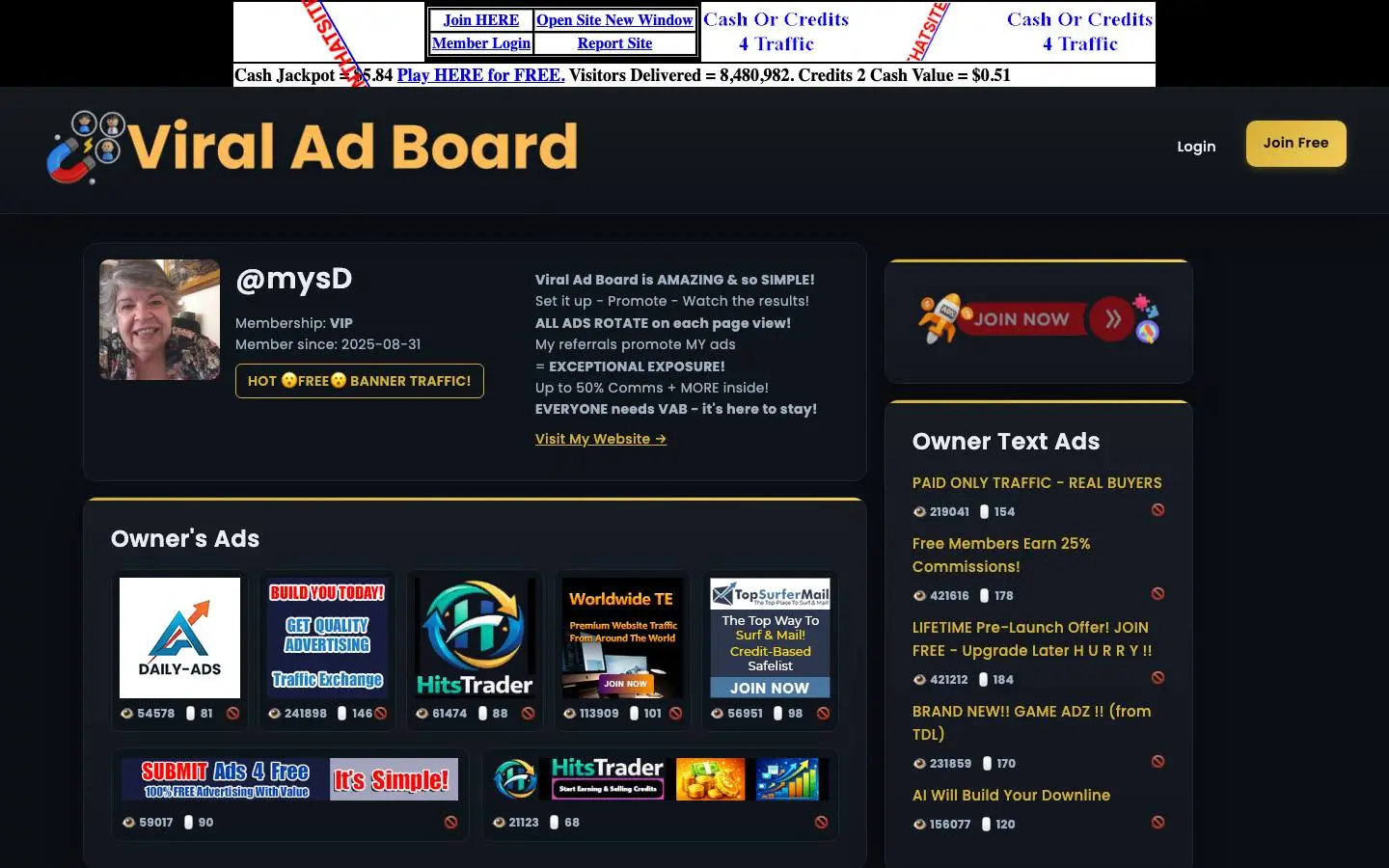Click block icon under TopSurferMail ad

coord(824,714)
